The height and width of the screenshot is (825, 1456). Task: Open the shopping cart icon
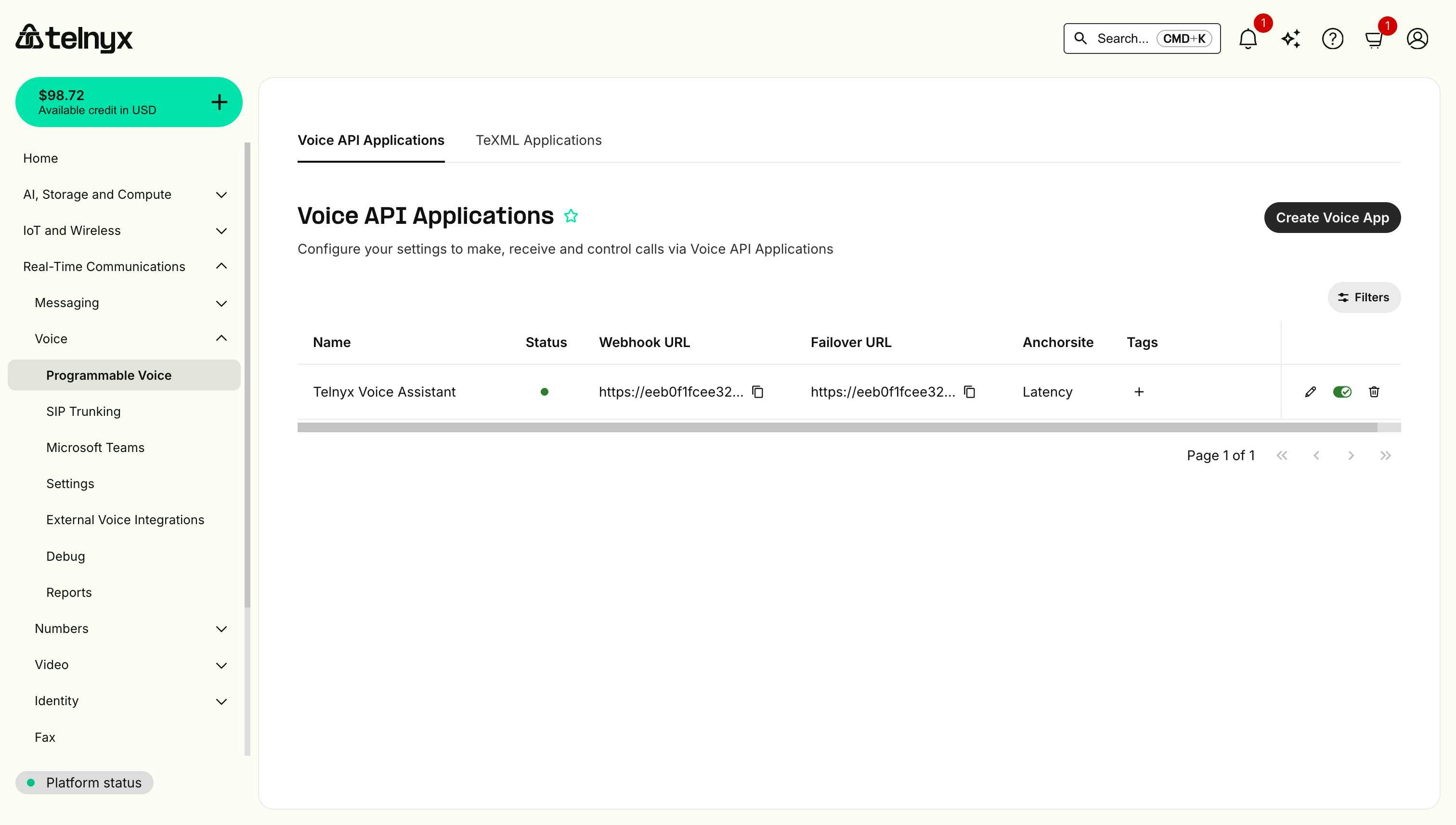[1374, 39]
